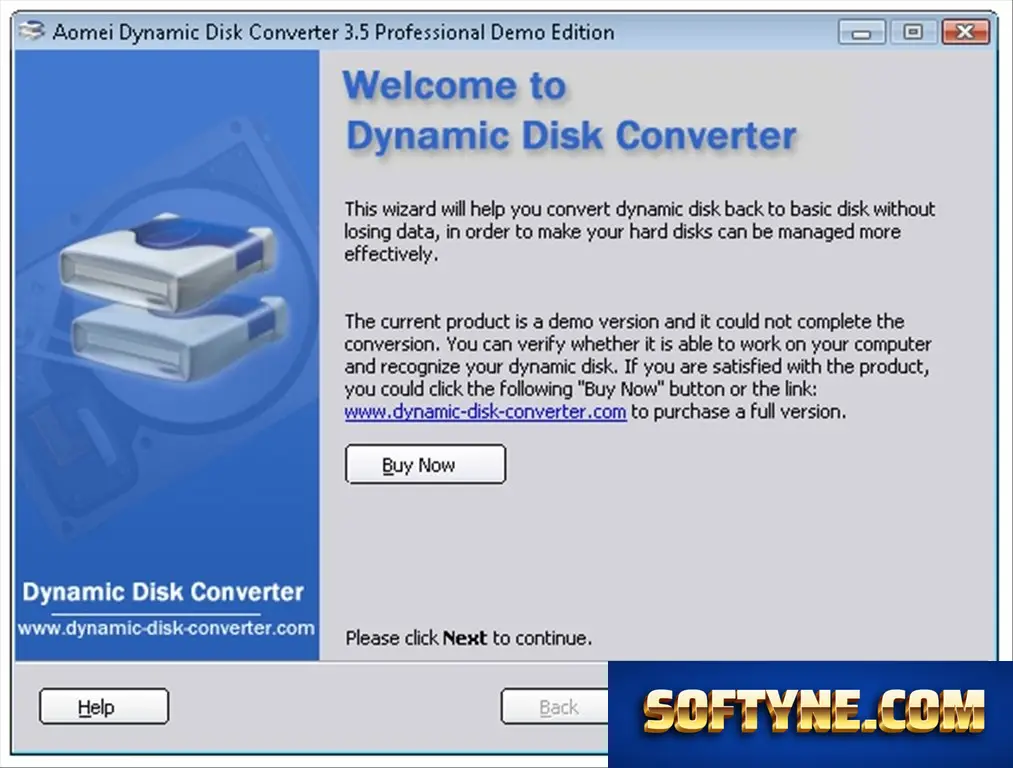The width and height of the screenshot is (1013, 768).
Task: Click the bold word Next in instructions
Action: [465, 638]
